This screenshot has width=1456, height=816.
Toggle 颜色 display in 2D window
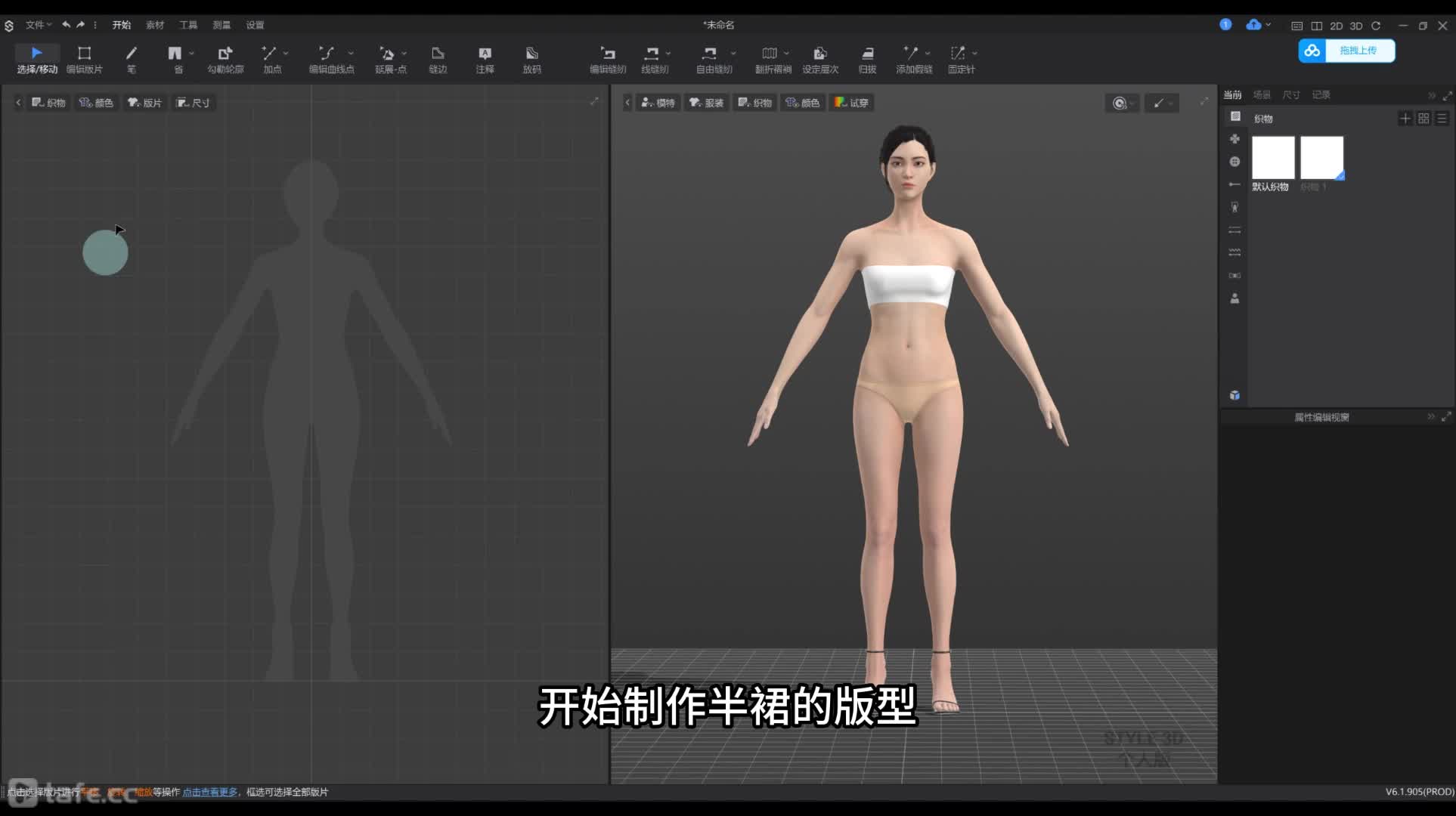(96, 103)
